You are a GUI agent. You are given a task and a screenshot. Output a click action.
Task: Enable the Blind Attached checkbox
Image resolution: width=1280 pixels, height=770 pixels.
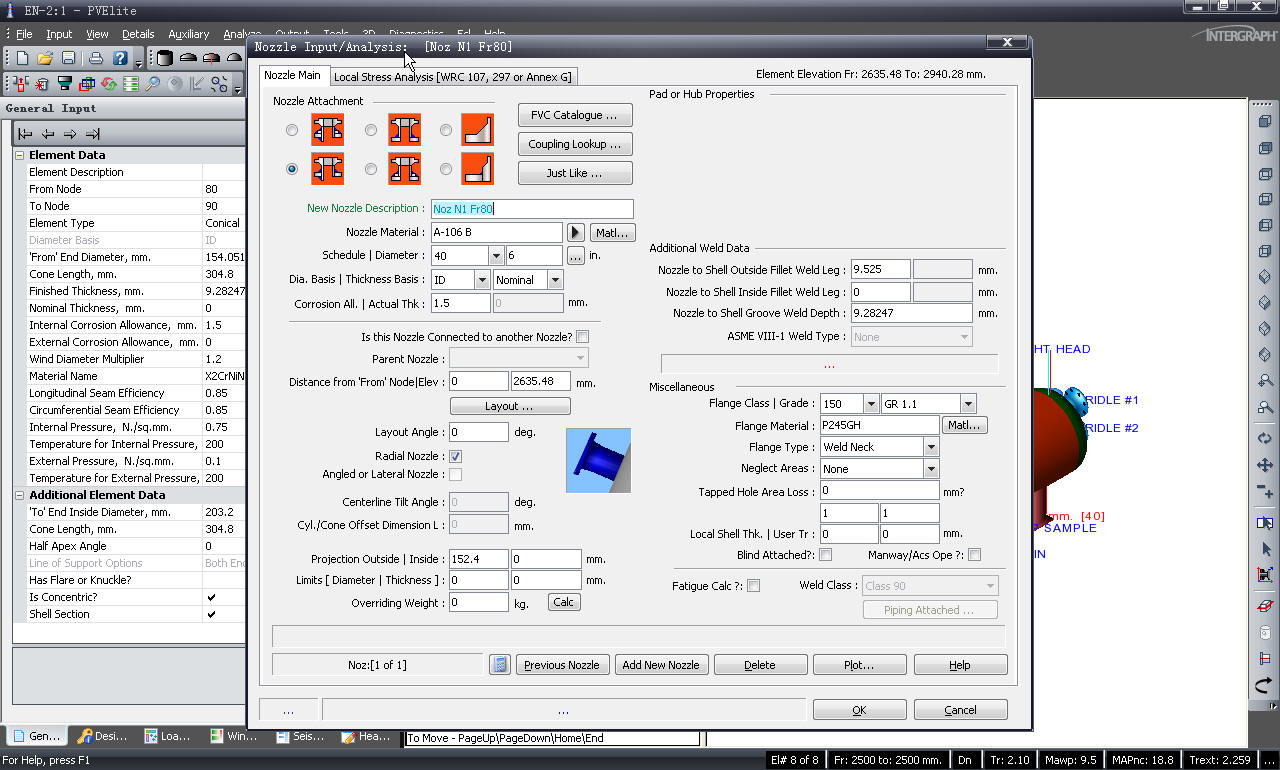826,555
